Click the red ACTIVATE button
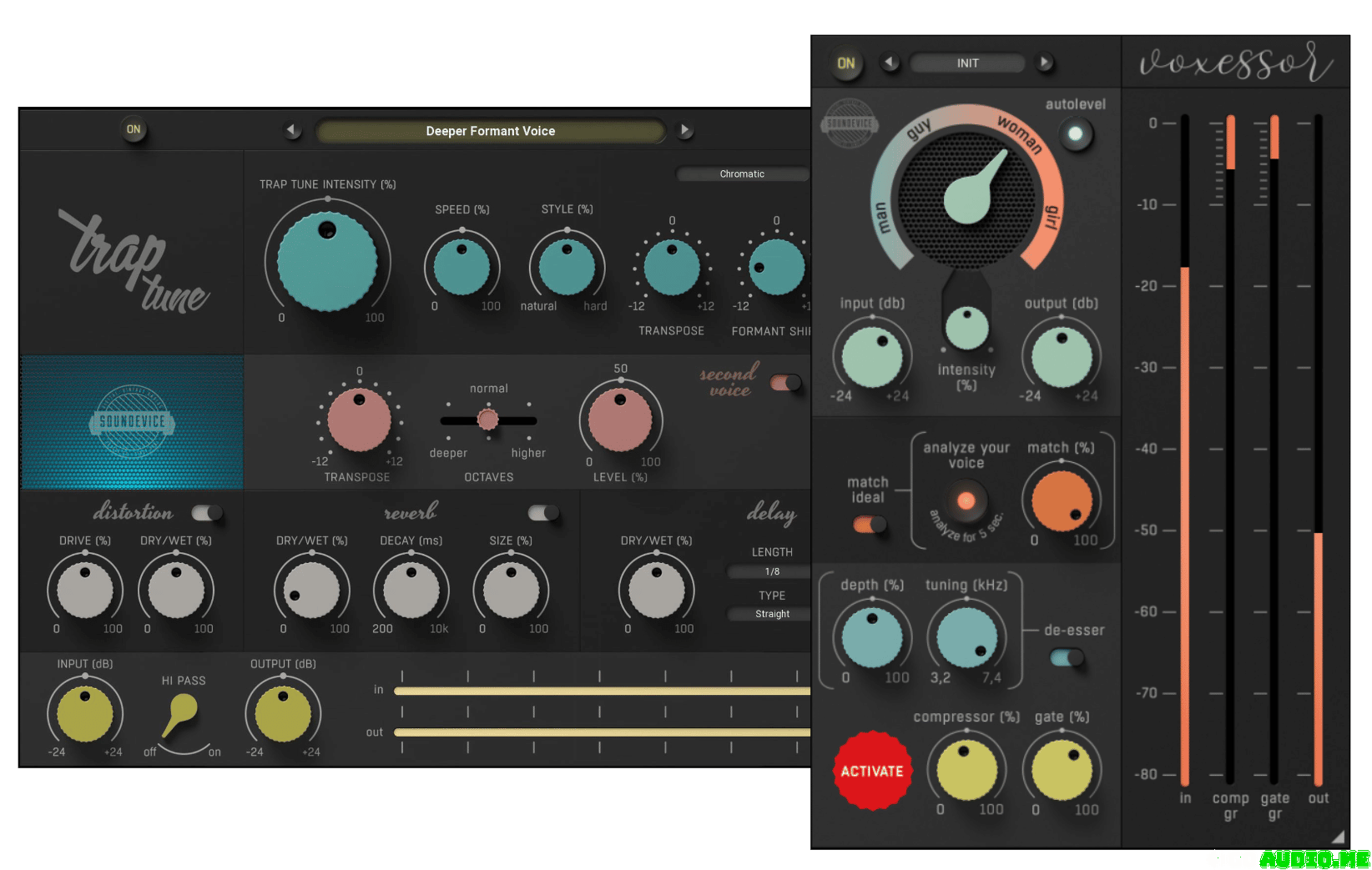 [872, 772]
